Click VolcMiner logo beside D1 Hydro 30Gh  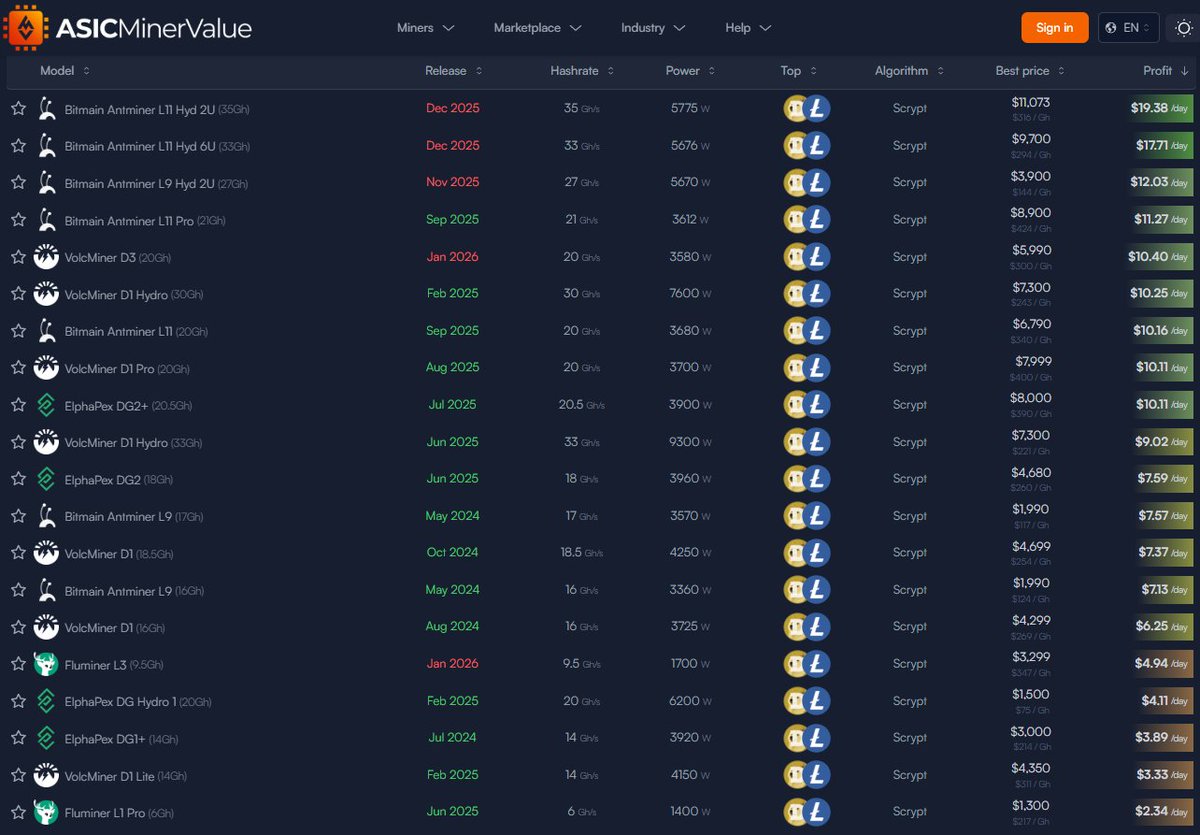click(46, 294)
